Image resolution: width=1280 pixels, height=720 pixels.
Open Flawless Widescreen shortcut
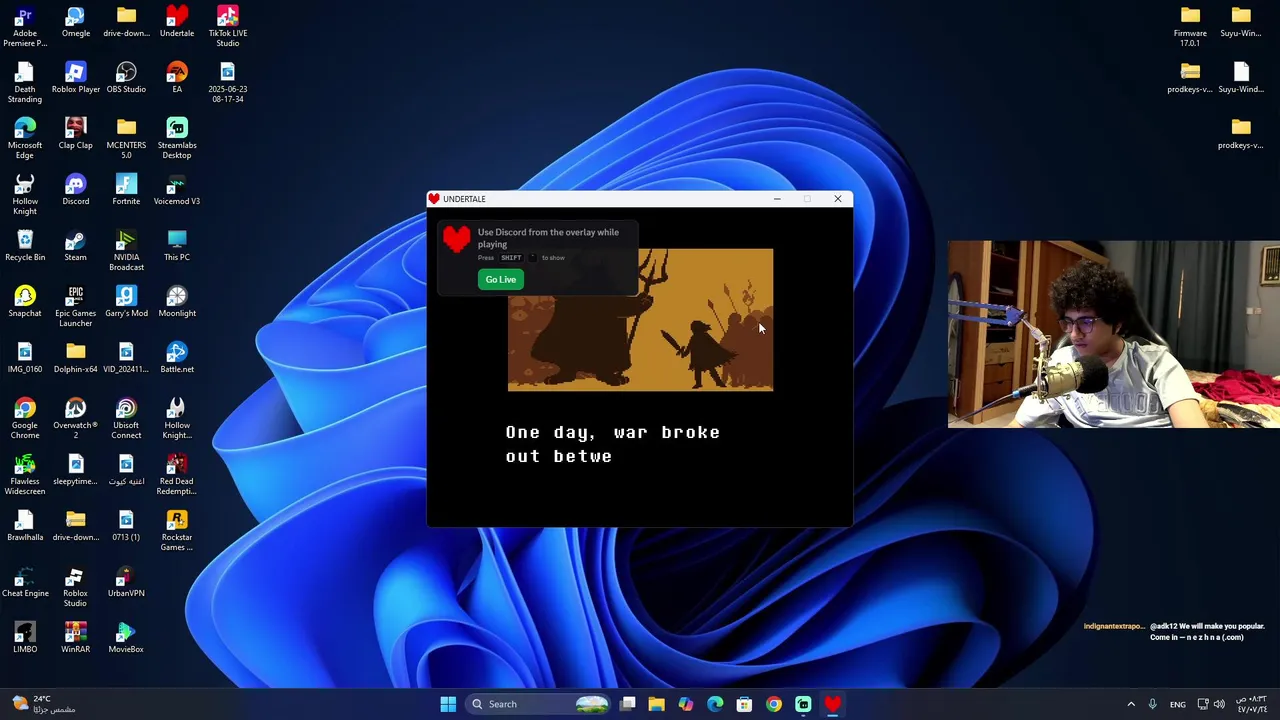25,475
